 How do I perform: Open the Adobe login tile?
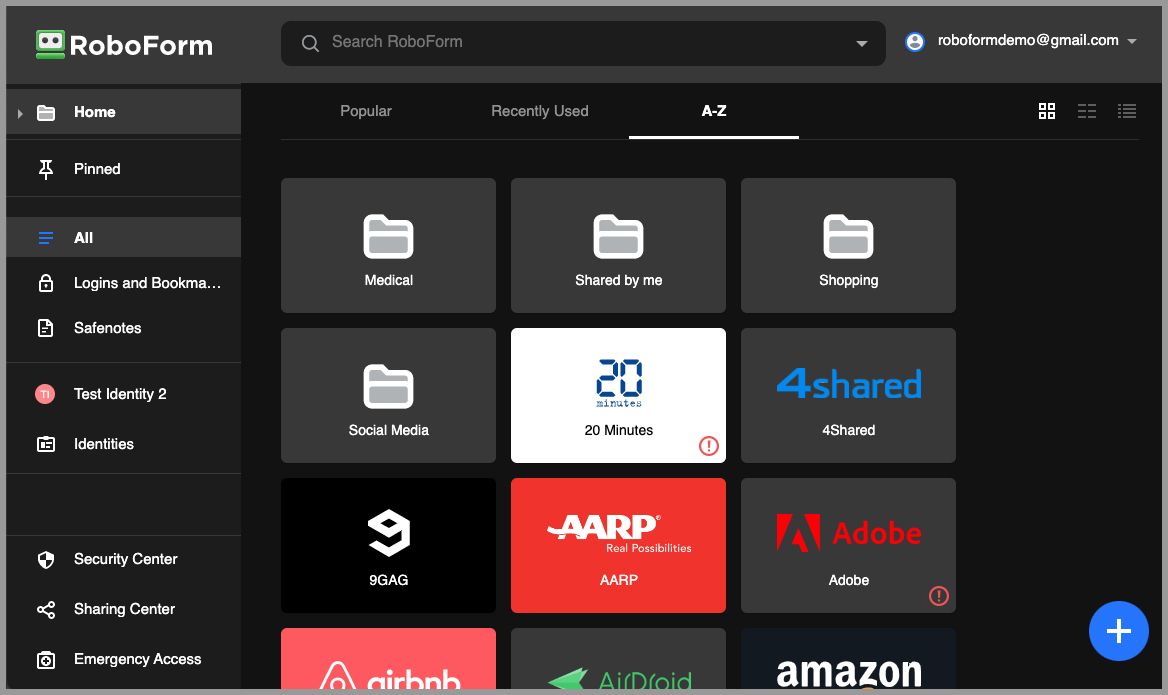point(848,545)
